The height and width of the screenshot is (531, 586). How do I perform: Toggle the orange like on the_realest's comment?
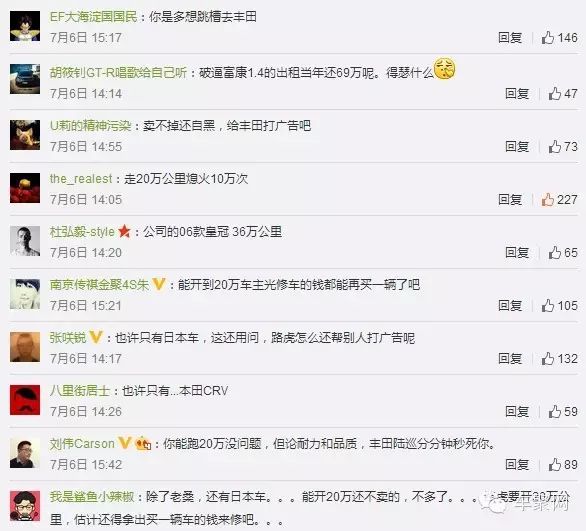[548, 200]
